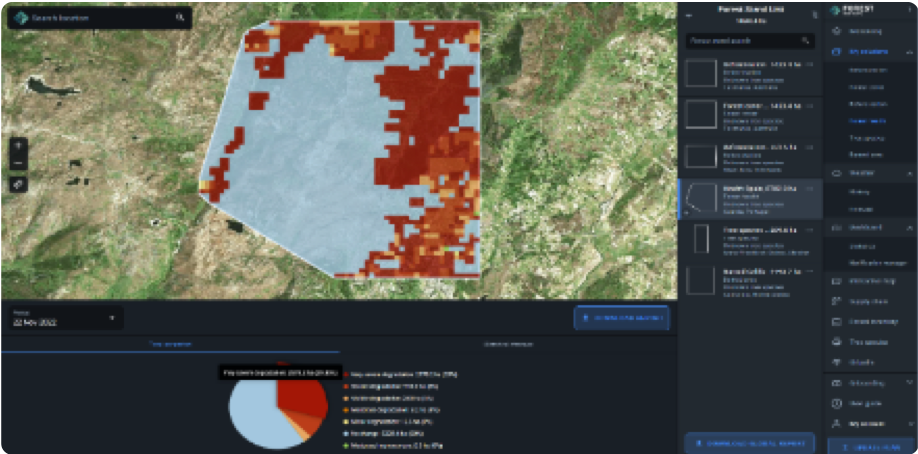
Task: Click the light blue No change legend swatch
Action: (345, 435)
